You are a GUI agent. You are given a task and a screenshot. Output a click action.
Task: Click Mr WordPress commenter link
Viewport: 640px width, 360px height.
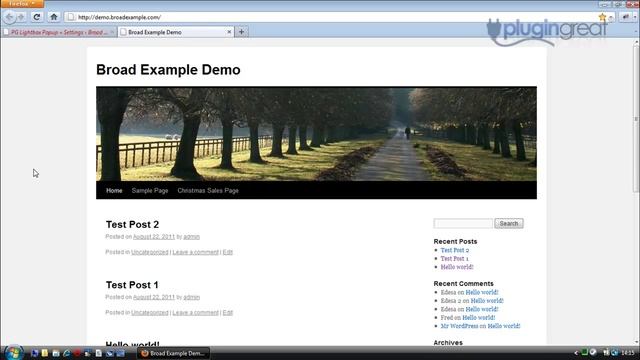[x=459, y=326]
